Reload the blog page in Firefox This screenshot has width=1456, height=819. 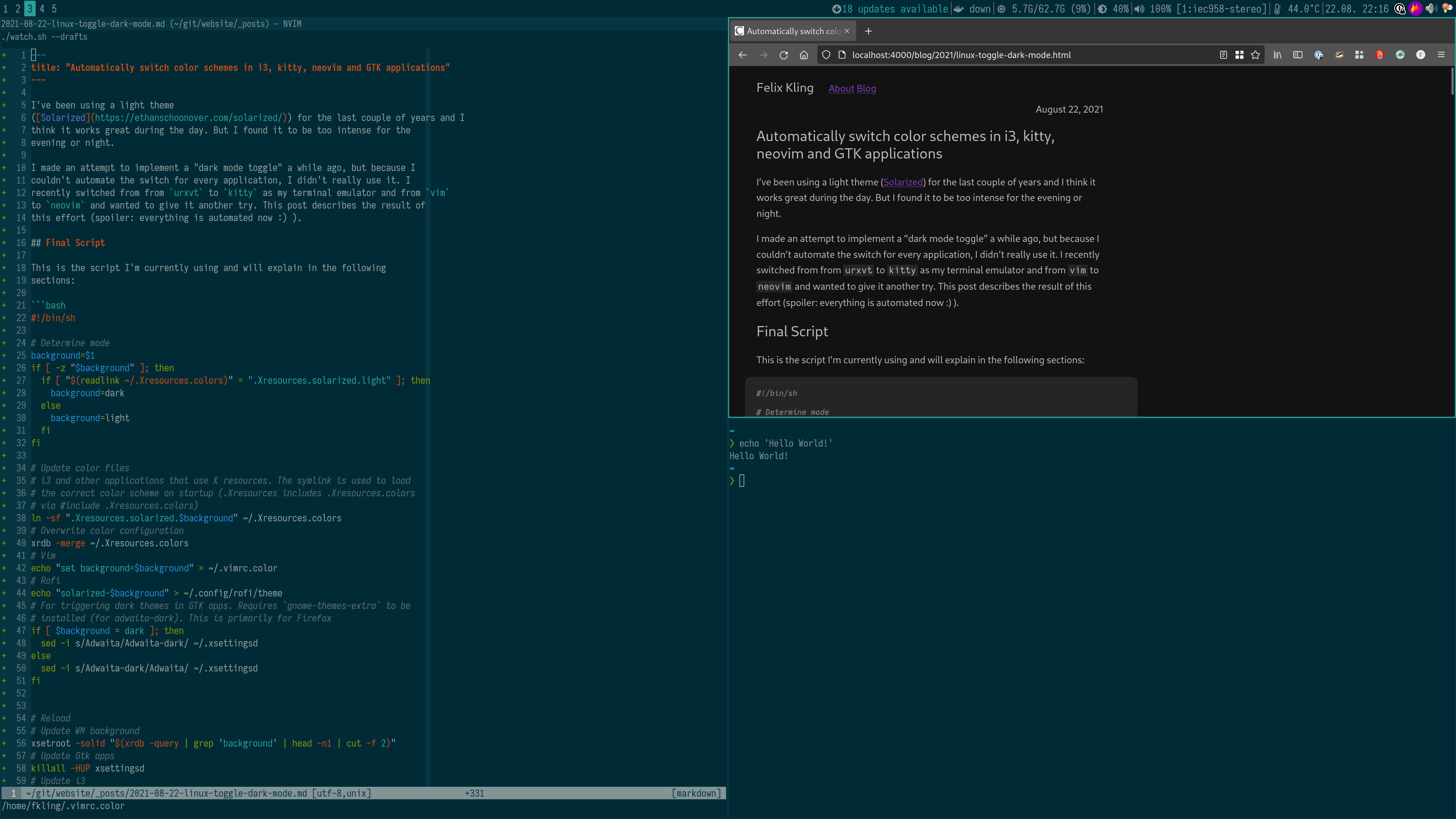(783, 55)
